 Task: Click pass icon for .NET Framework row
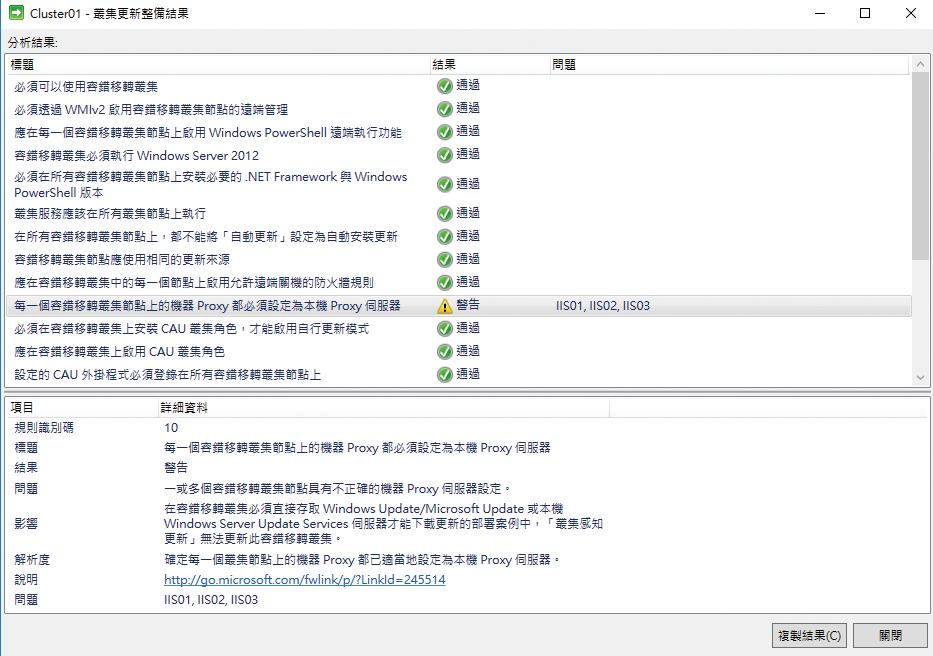(444, 185)
